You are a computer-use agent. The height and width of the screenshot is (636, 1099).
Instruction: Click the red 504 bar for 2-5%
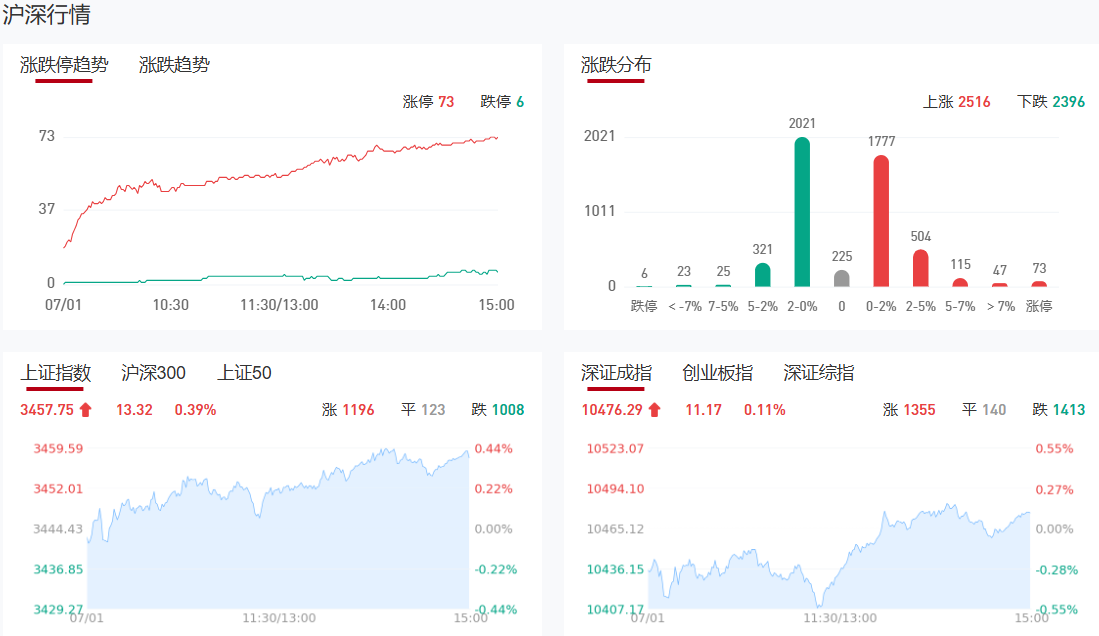(921, 268)
